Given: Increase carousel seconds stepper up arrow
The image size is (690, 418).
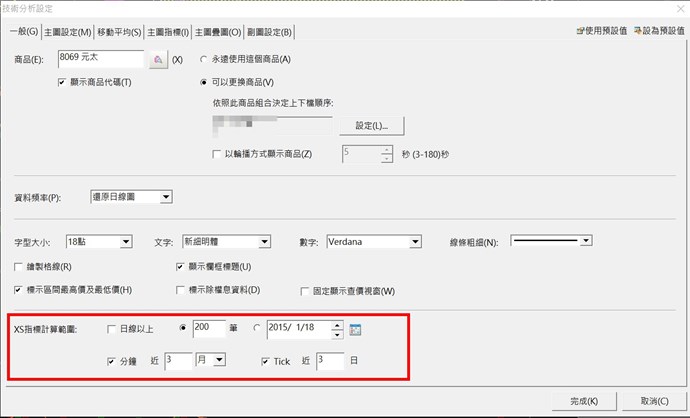Looking at the screenshot, I should click(x=387, y=150).
